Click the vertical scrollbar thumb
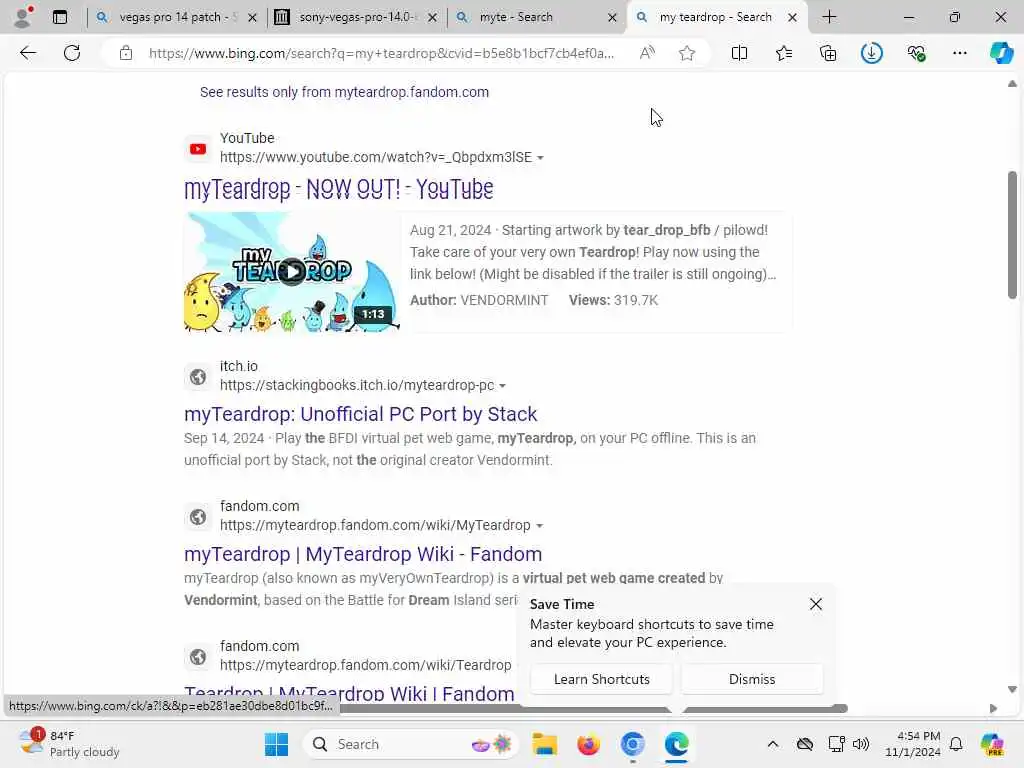 [1012, 235]
